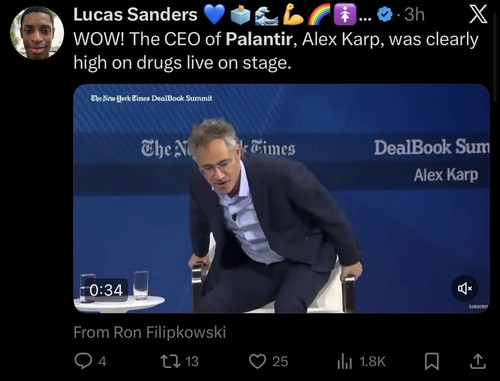The height and width of the screenshot is (381, 500).
Task: Click the 0:34 video duration badge
Action: pyautogui.click(x=106, y=290)
